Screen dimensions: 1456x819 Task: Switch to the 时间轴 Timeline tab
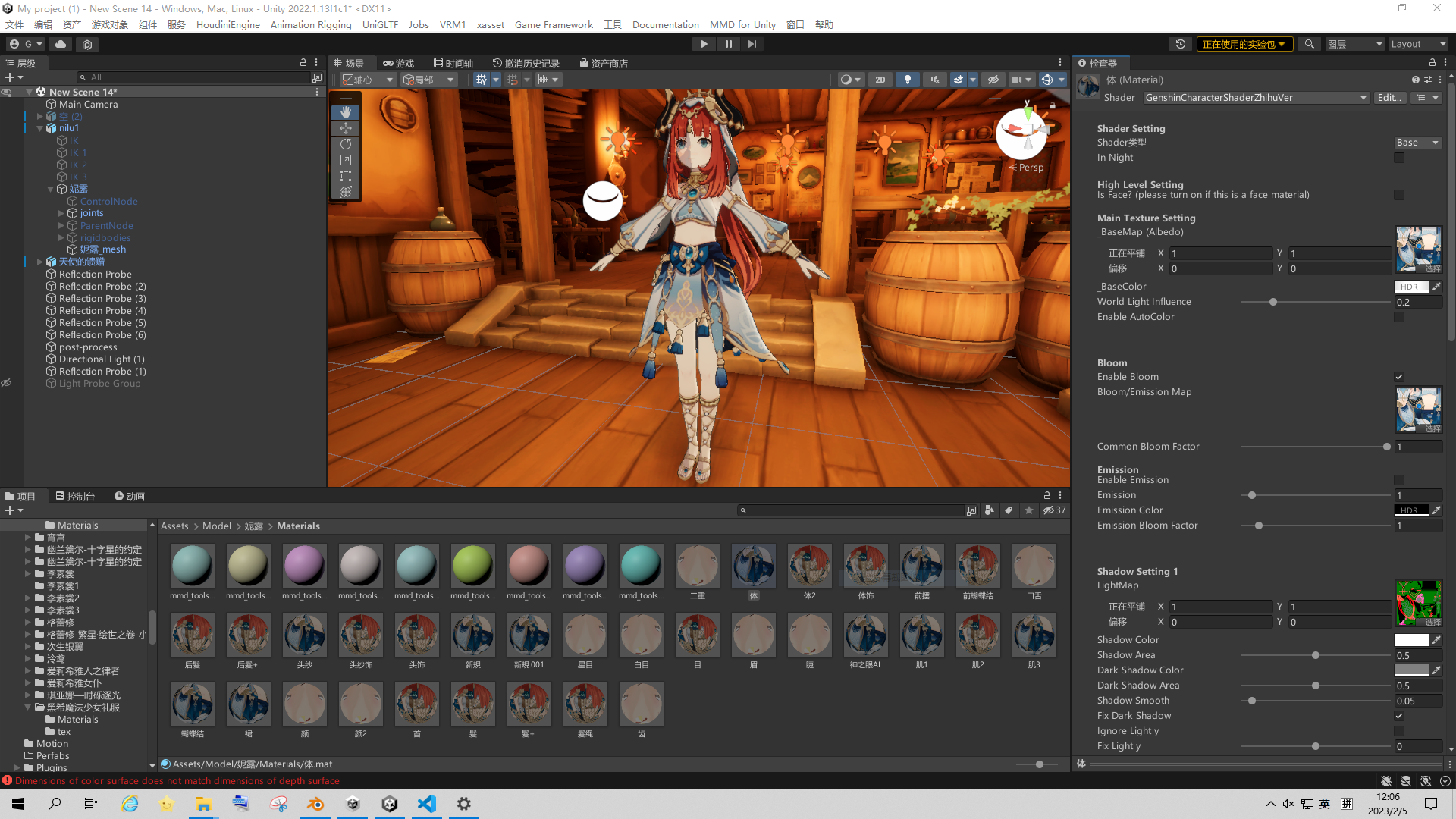point(453,63)
